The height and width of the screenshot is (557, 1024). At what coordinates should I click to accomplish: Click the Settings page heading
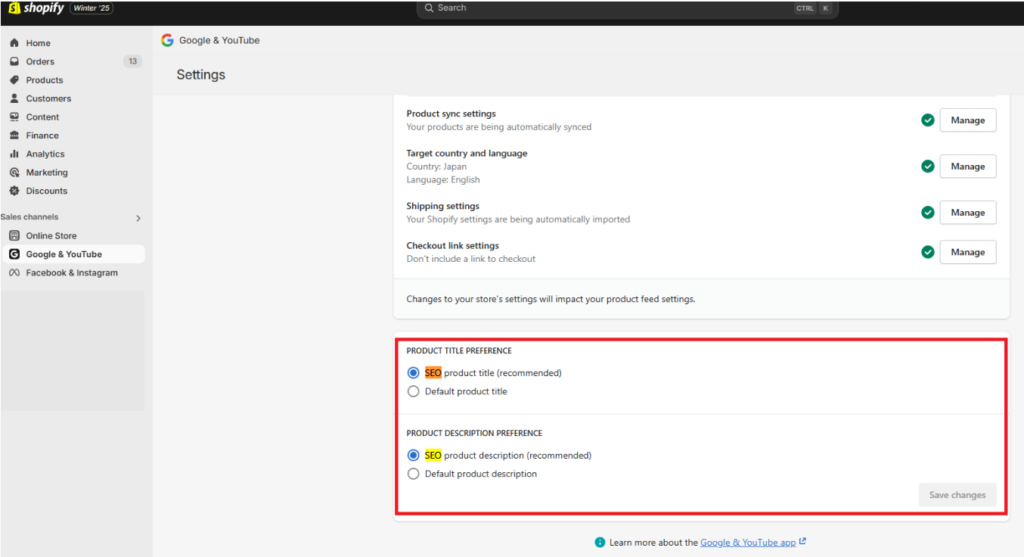pos(201,74)
